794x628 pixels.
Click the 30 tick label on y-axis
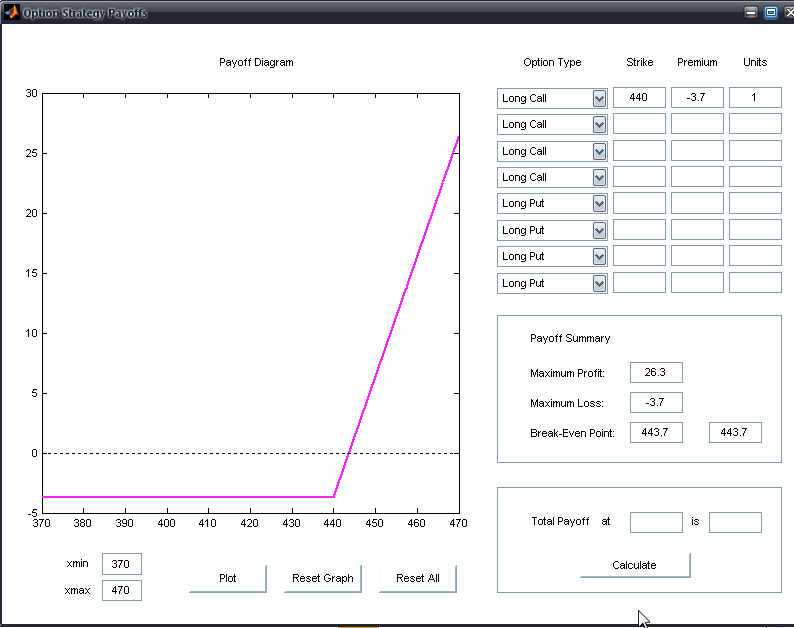(31, 93)
